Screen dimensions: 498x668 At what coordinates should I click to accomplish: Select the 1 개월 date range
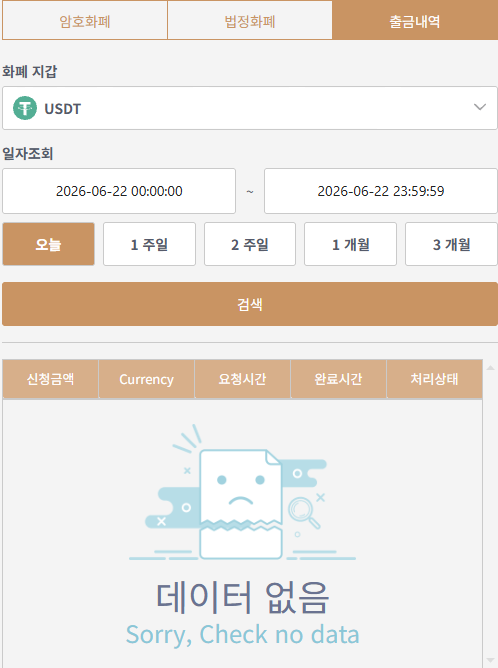tap(350, 244)
